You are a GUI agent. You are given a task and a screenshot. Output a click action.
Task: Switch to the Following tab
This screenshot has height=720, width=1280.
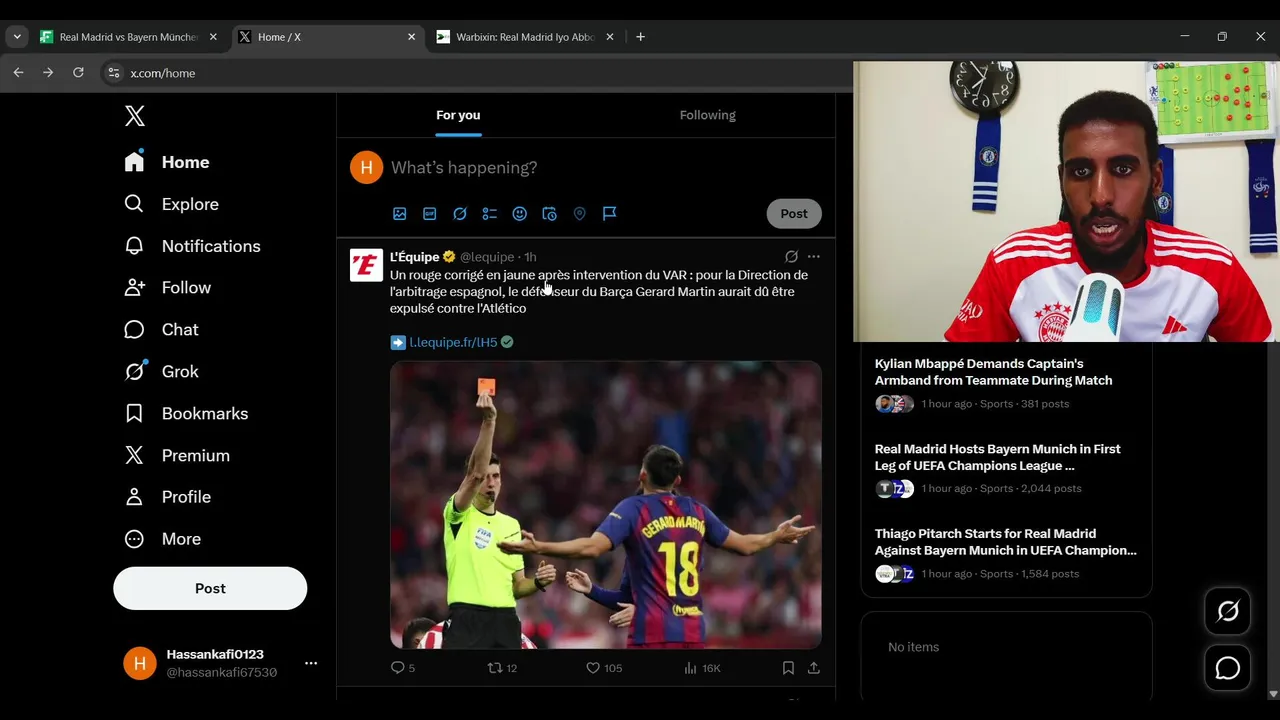(708, 115)
